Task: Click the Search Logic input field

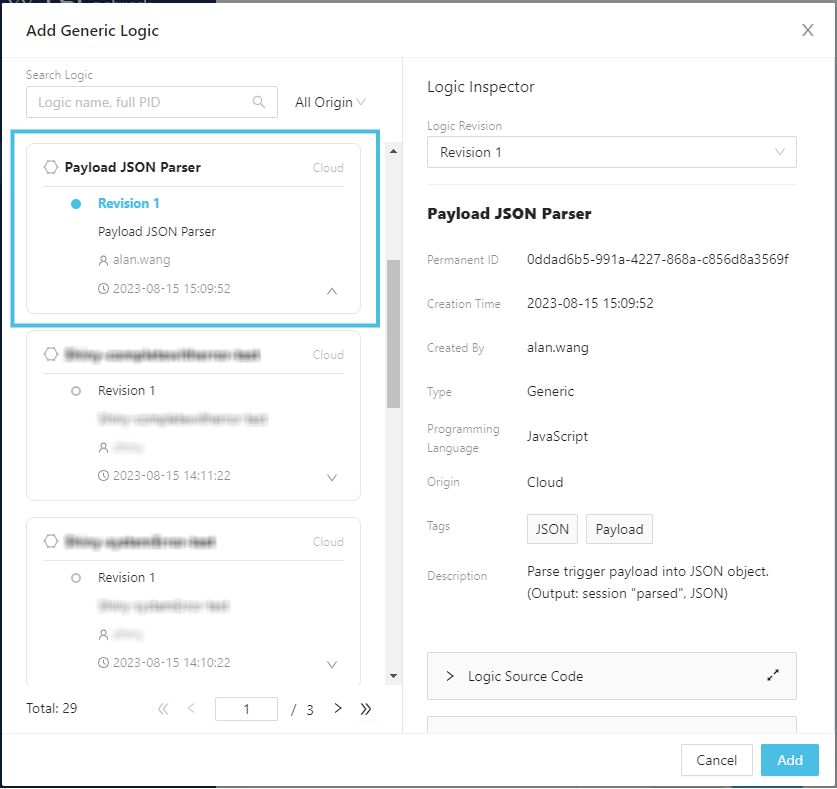Action: [140, 102]
